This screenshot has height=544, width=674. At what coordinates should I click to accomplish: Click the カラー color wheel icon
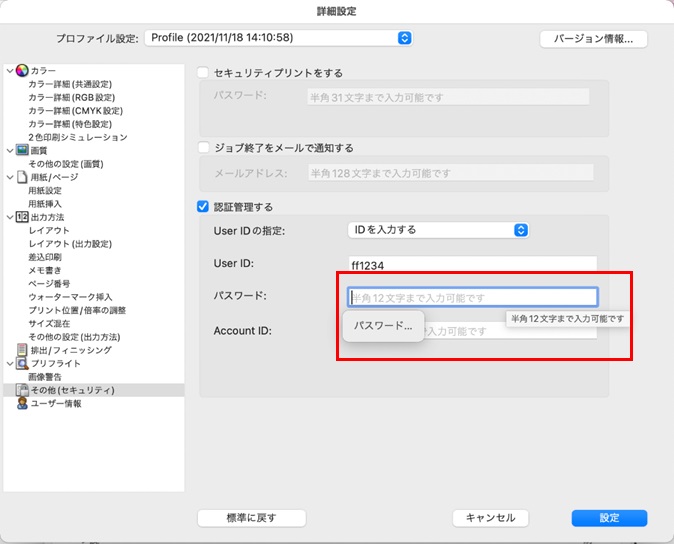tap(22, 71)
